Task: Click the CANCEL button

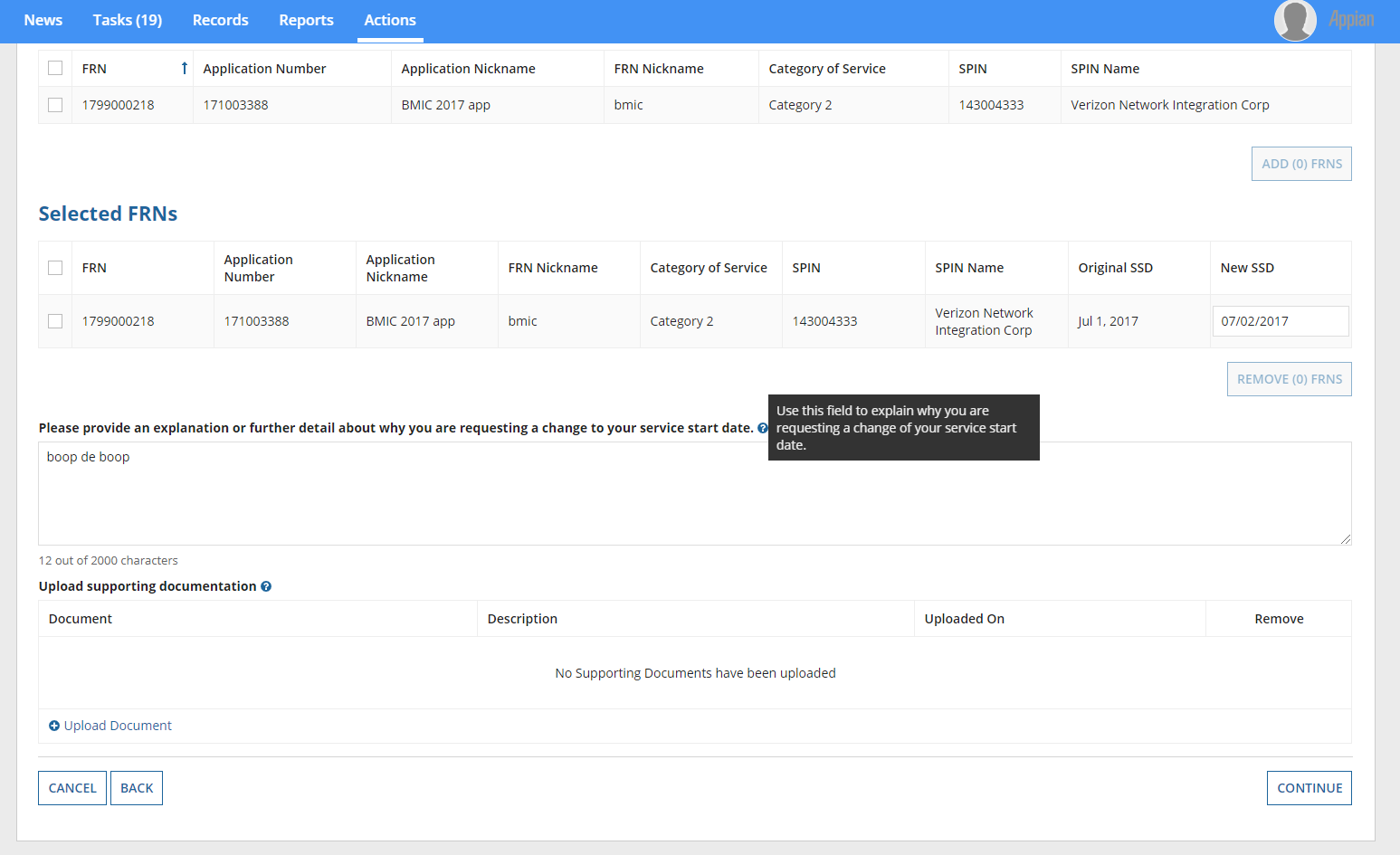Action: tap(72, 788)
